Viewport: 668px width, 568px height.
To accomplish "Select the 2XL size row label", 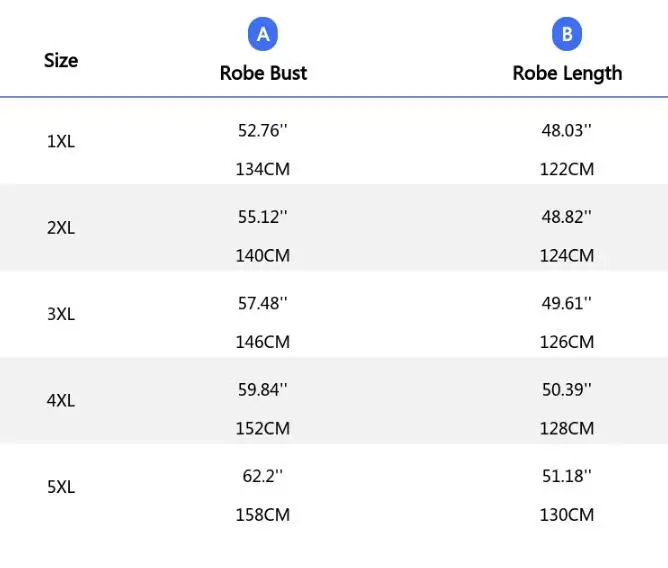I will click(x=61, y=228).
